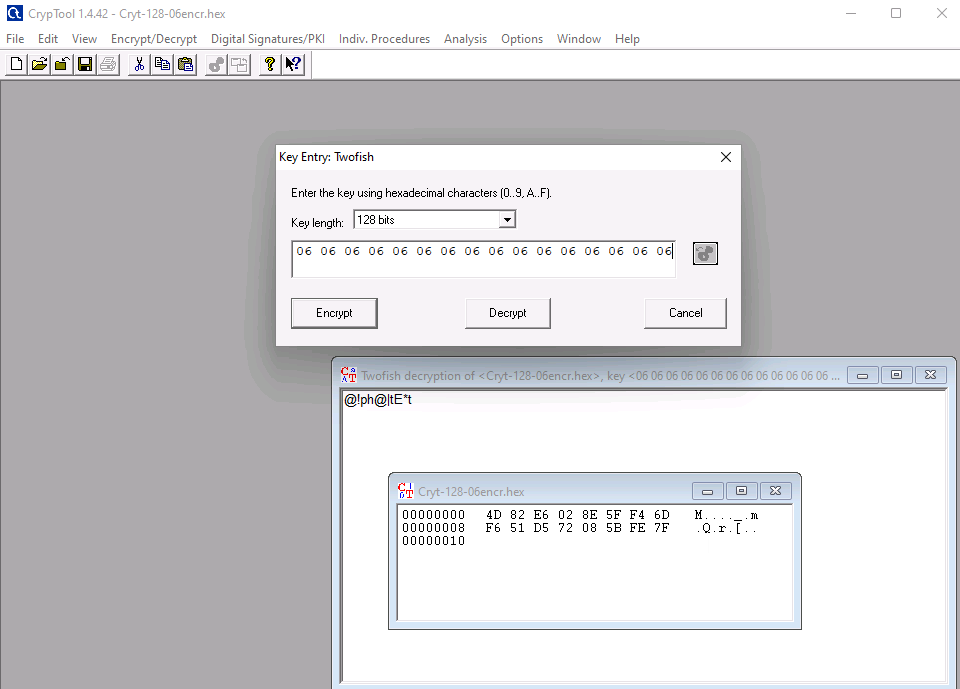Viewport: 960px width, 689px height.
Task: Expand the Key length dropdown
Action: click(x=507, y=220)
